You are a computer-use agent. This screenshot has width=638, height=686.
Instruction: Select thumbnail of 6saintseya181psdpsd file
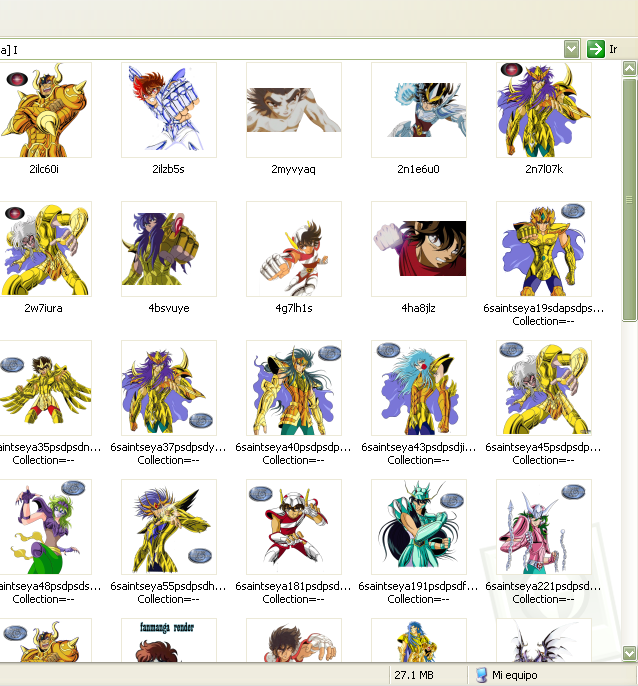click(294, 527)
